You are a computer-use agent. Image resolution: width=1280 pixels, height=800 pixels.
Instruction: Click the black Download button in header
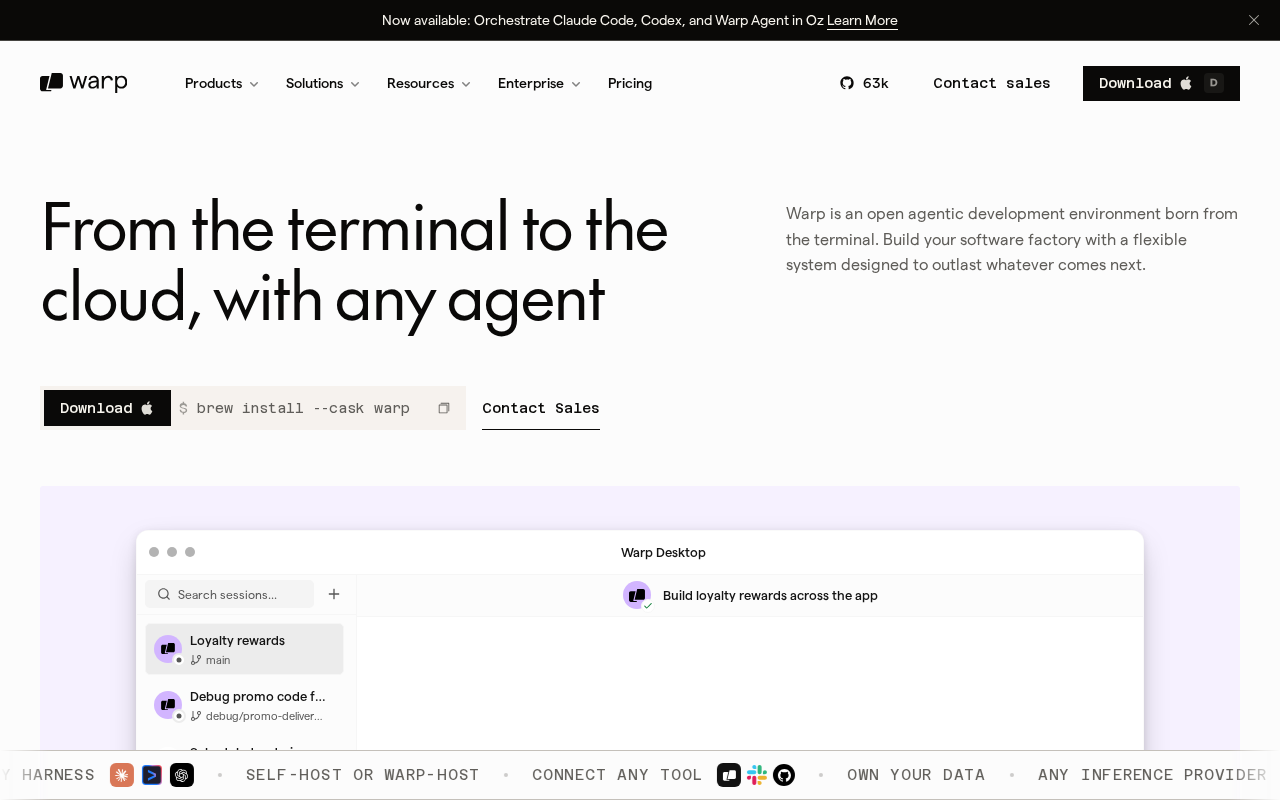[1161, 83]
